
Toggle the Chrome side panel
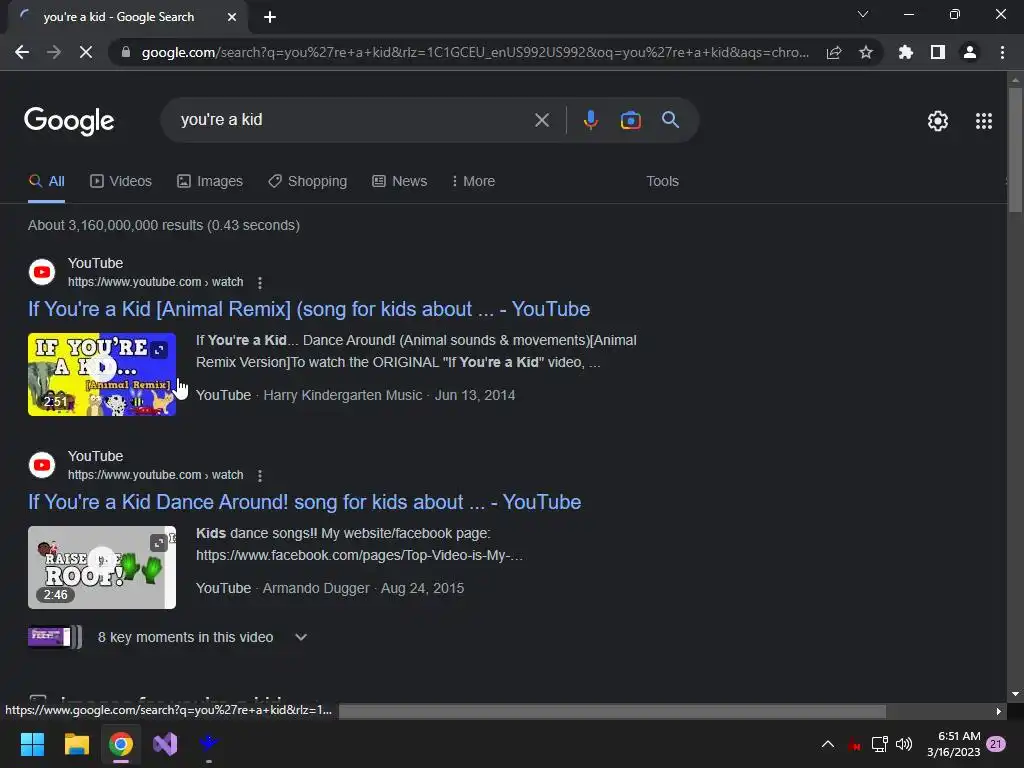coord(938,52)
